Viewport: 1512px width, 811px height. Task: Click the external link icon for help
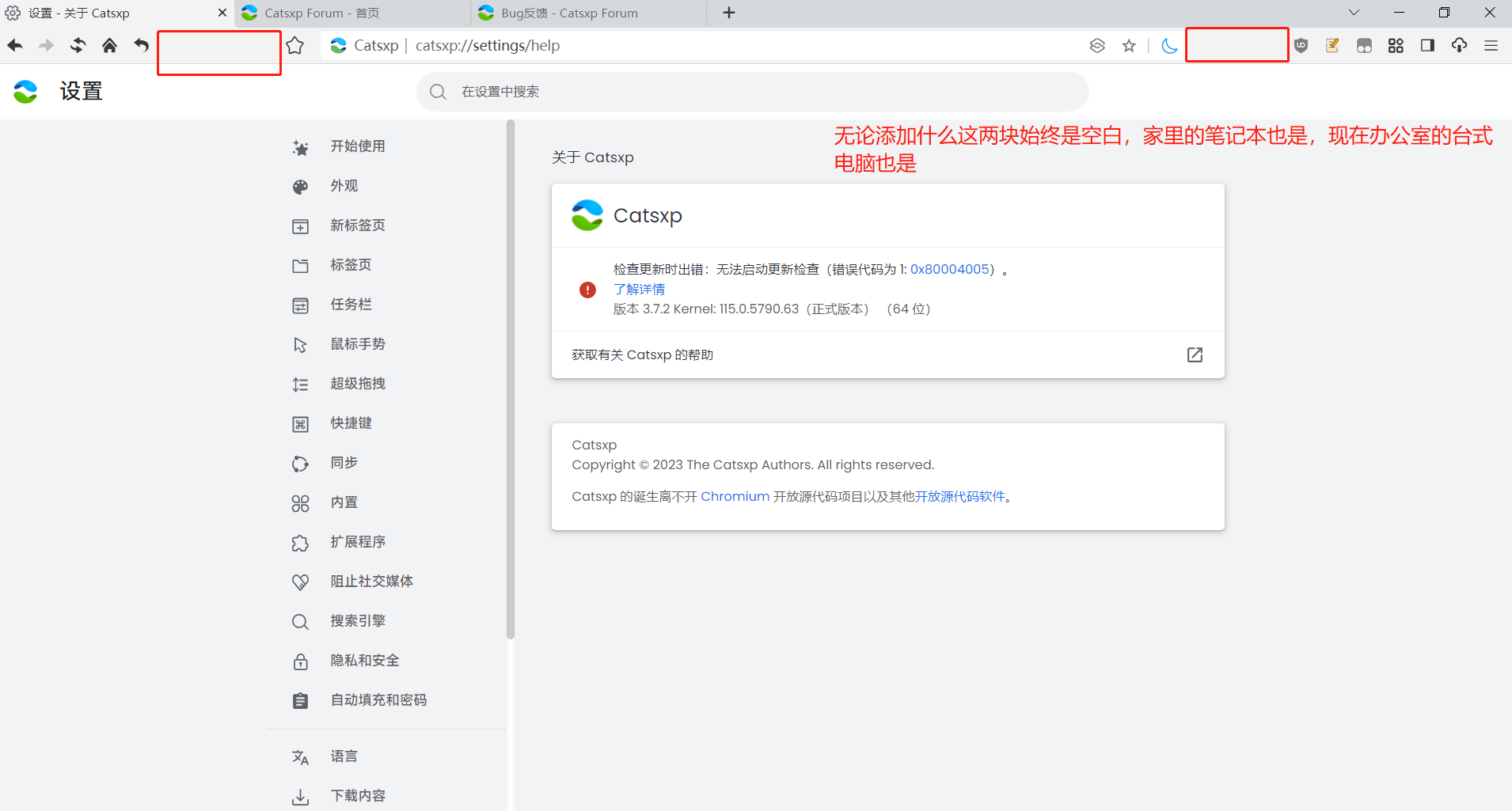coord(1195,354)
